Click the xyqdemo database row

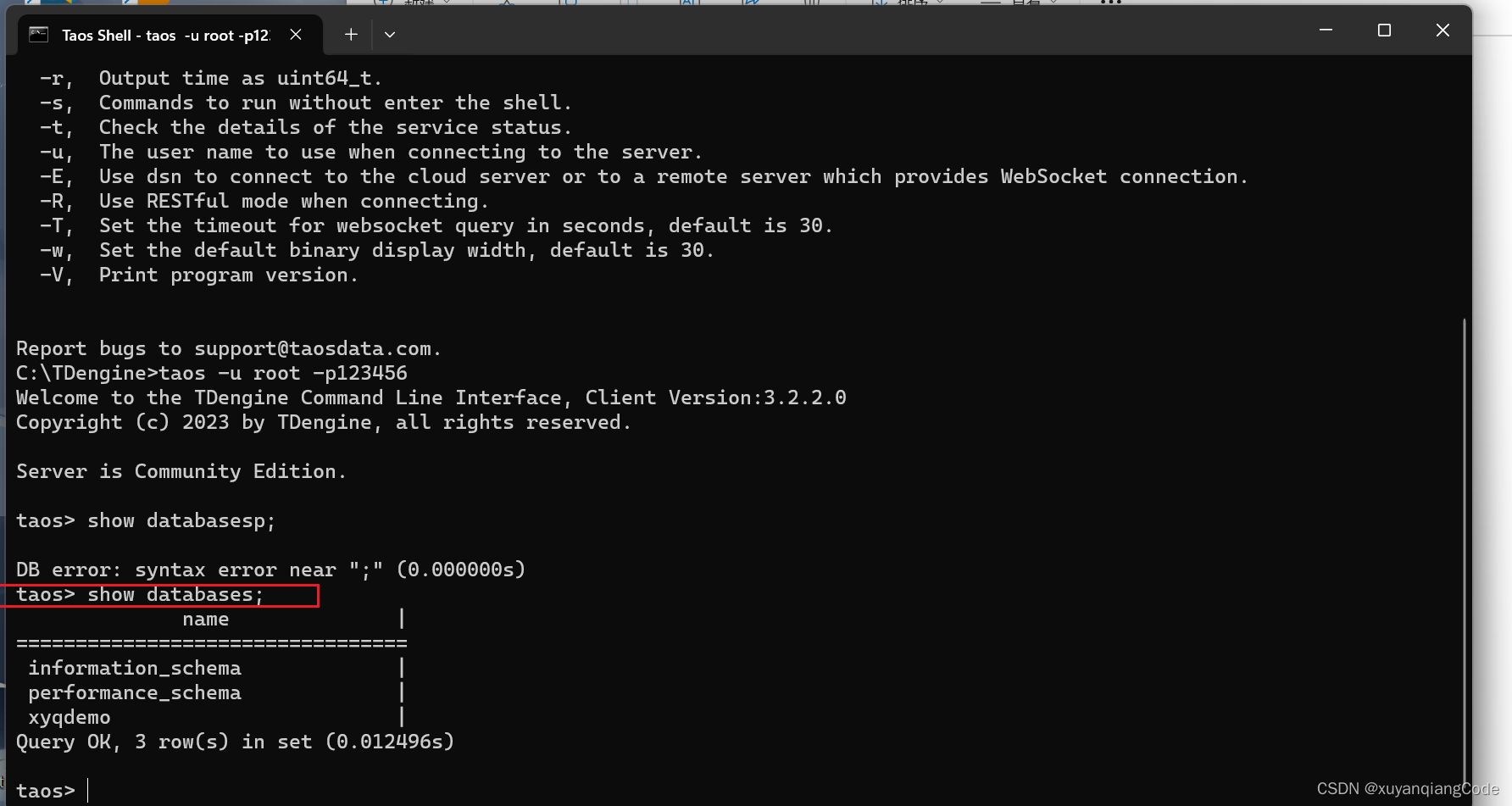click(69, 717)
